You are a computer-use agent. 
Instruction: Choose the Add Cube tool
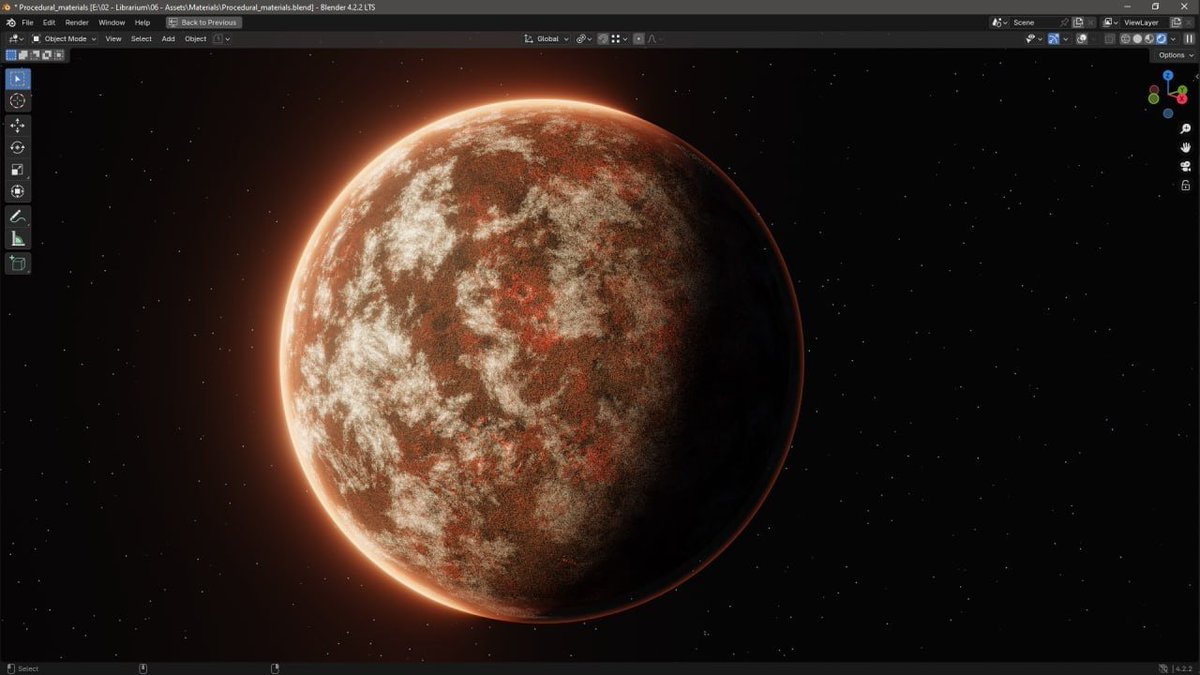pyautogui.click(x=17, y=263)
